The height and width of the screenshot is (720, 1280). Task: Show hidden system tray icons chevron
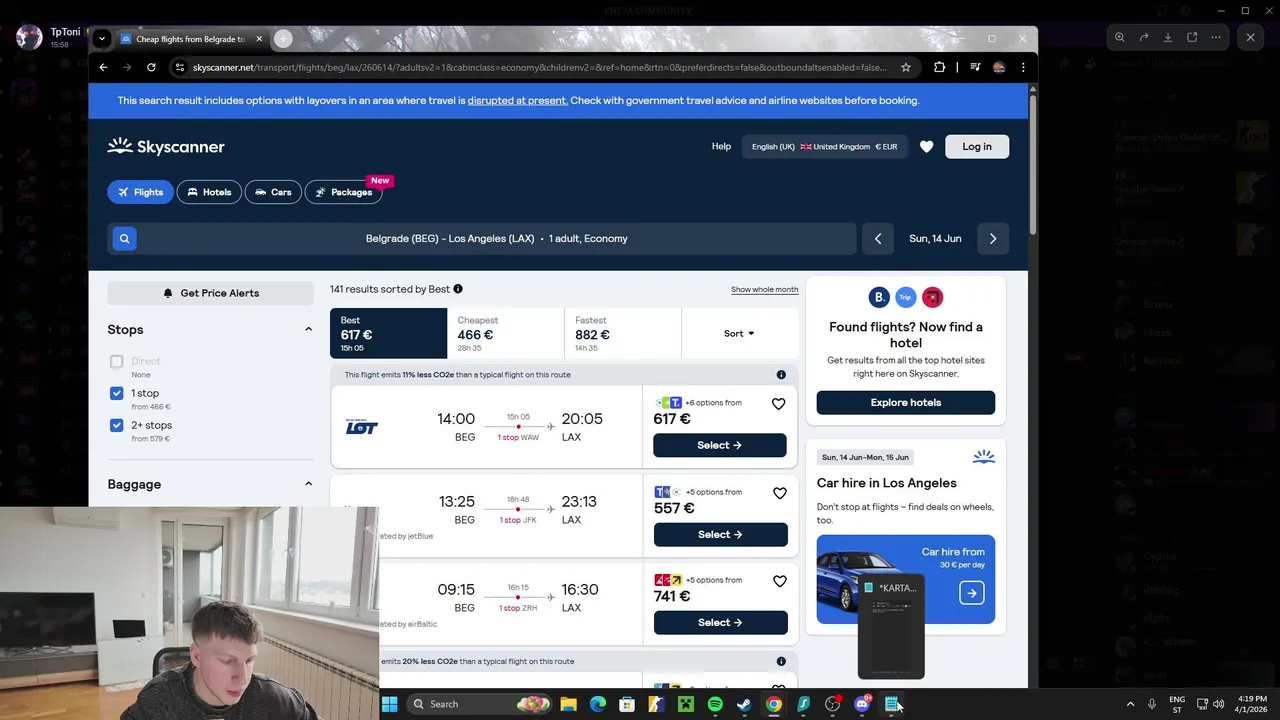pyautogui.click(x=1130, y=704)
